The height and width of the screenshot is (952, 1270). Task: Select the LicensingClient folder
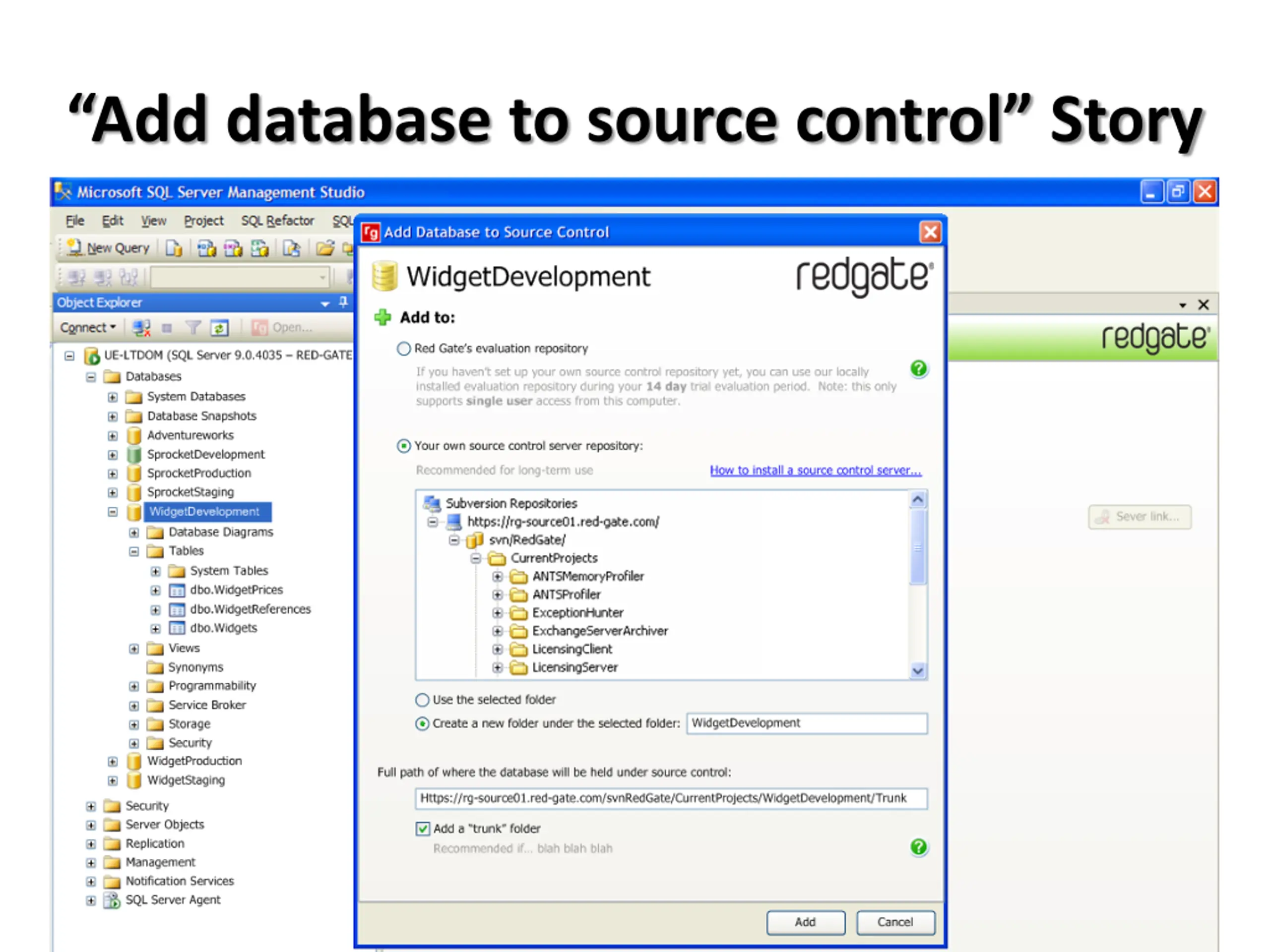coord(572,650)
